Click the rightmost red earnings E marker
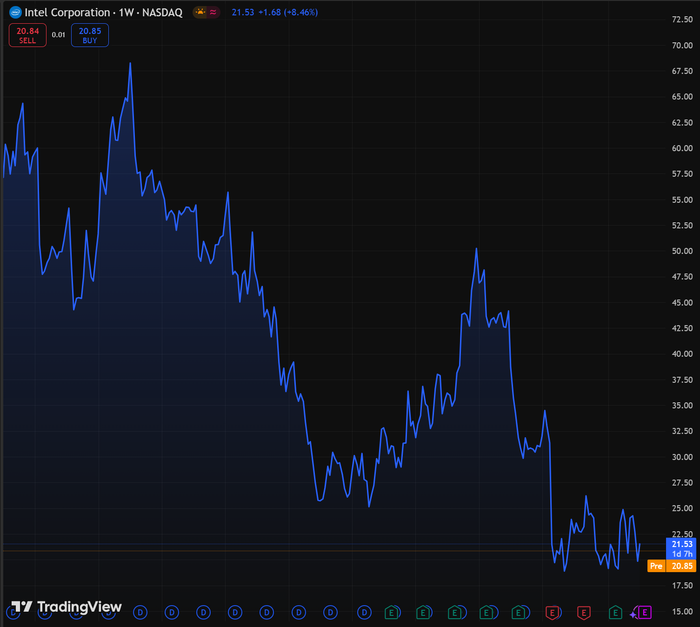Viewport: 700px width, 627px height. point(584,613)
